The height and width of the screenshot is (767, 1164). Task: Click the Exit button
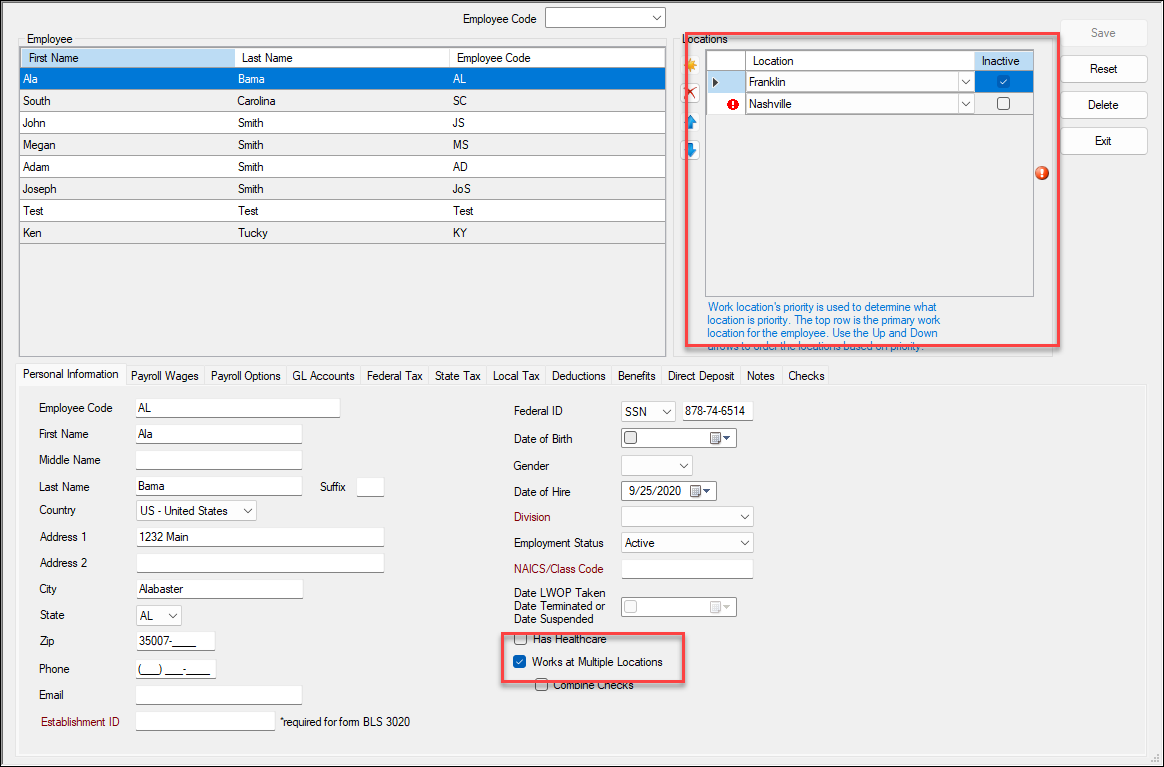pos(1103,141)
